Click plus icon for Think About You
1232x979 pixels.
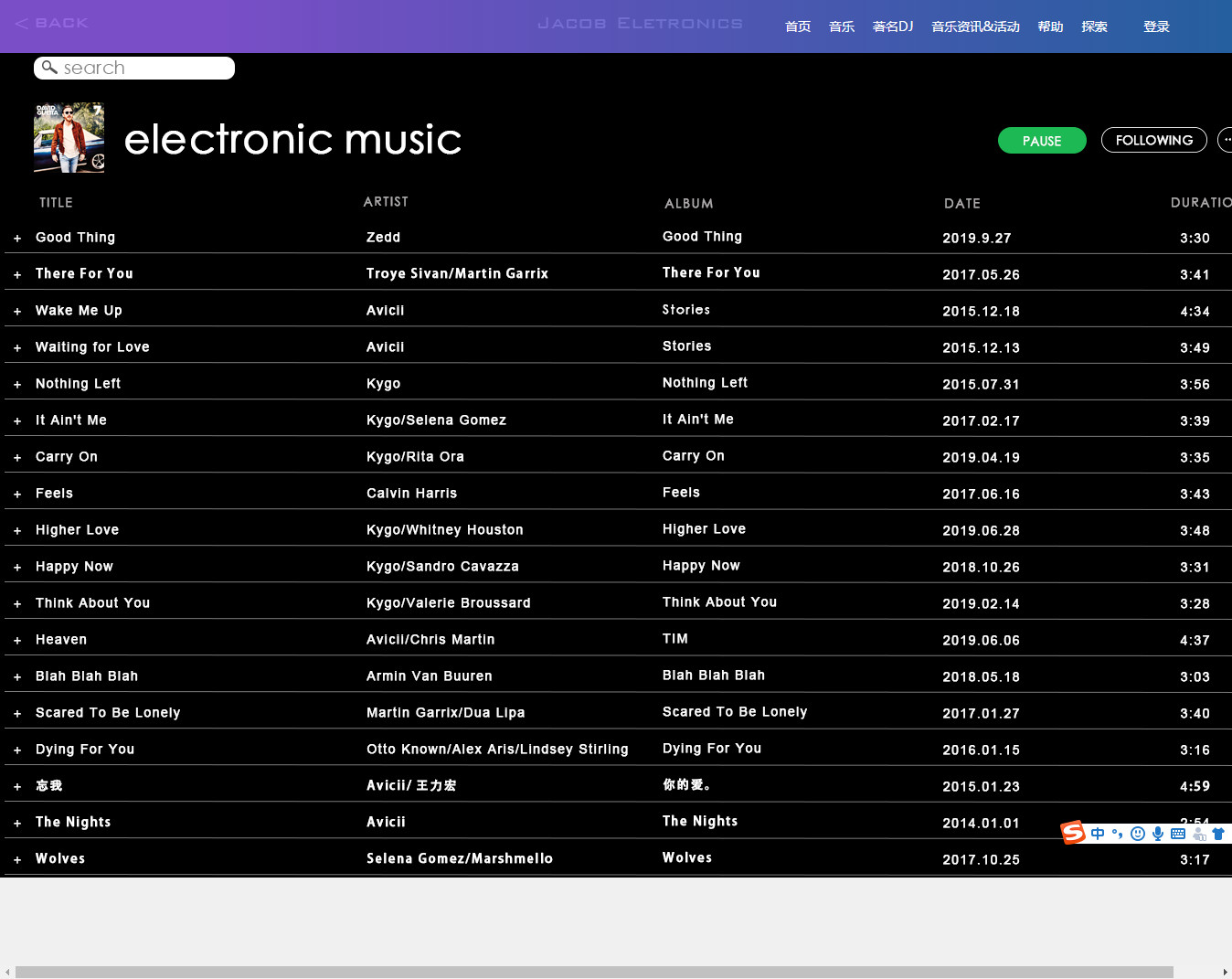tap(17, 604)
